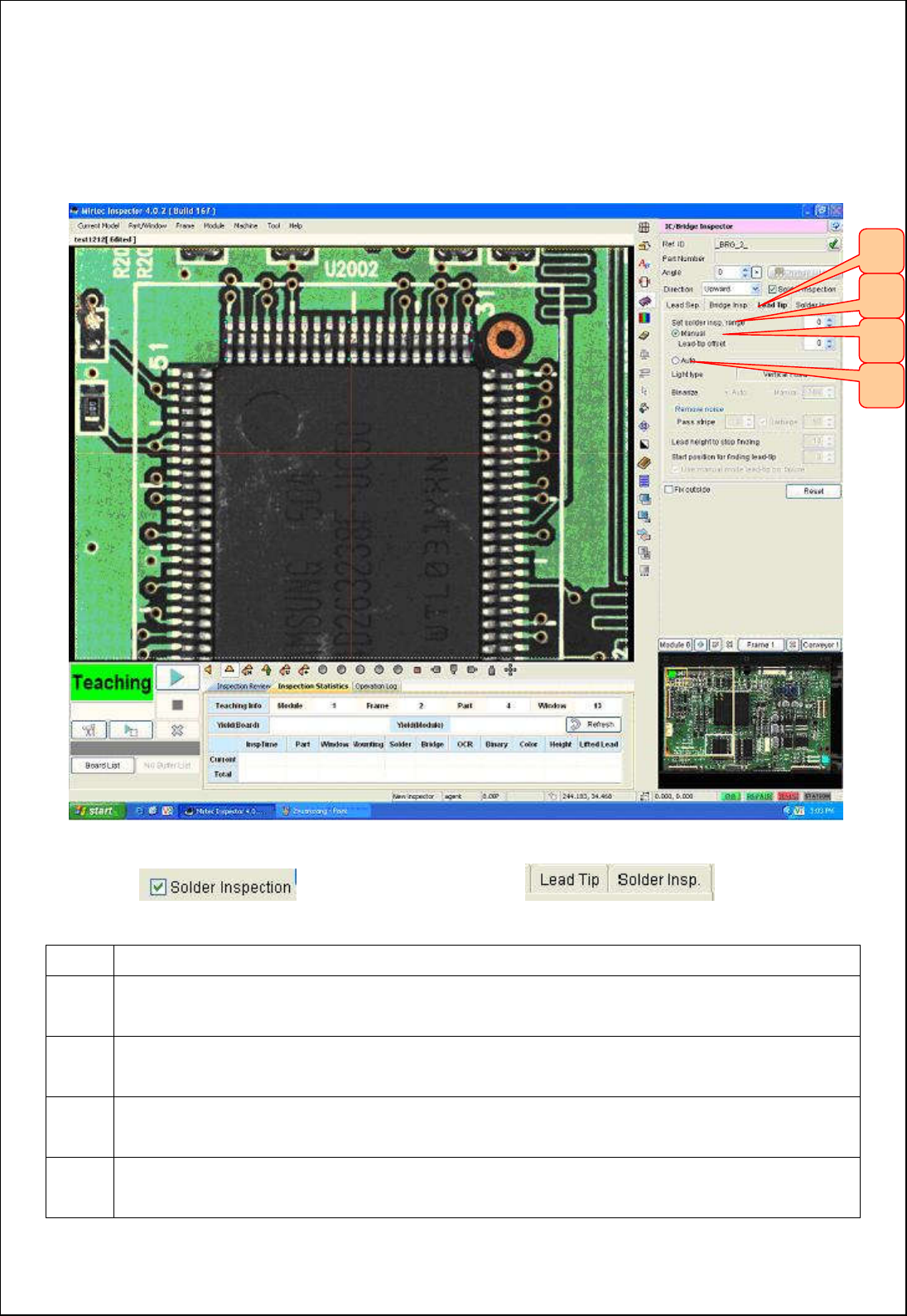Open the Help menu
Viewport: 907px width, 1316px height.
296,225
